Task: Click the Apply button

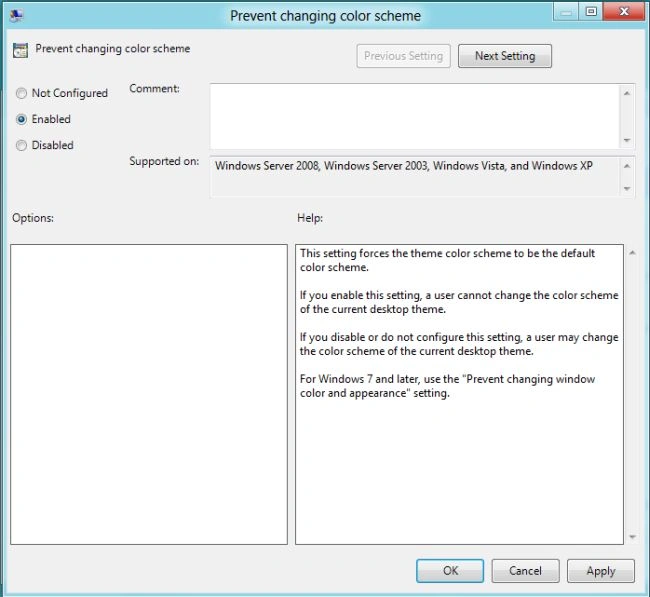Action: pyautogui.click(x=601, y=571)
